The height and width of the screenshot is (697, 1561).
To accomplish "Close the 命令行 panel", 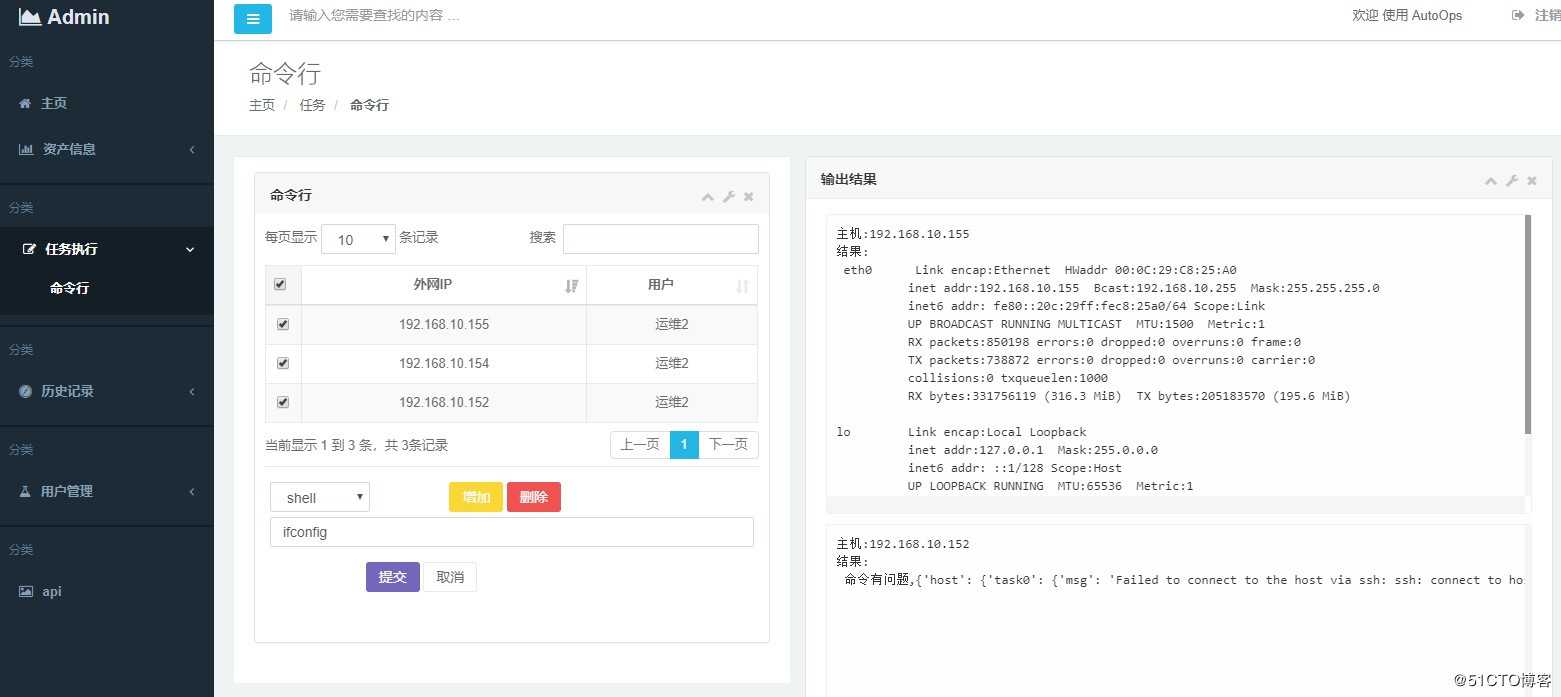I will [749, 197].
